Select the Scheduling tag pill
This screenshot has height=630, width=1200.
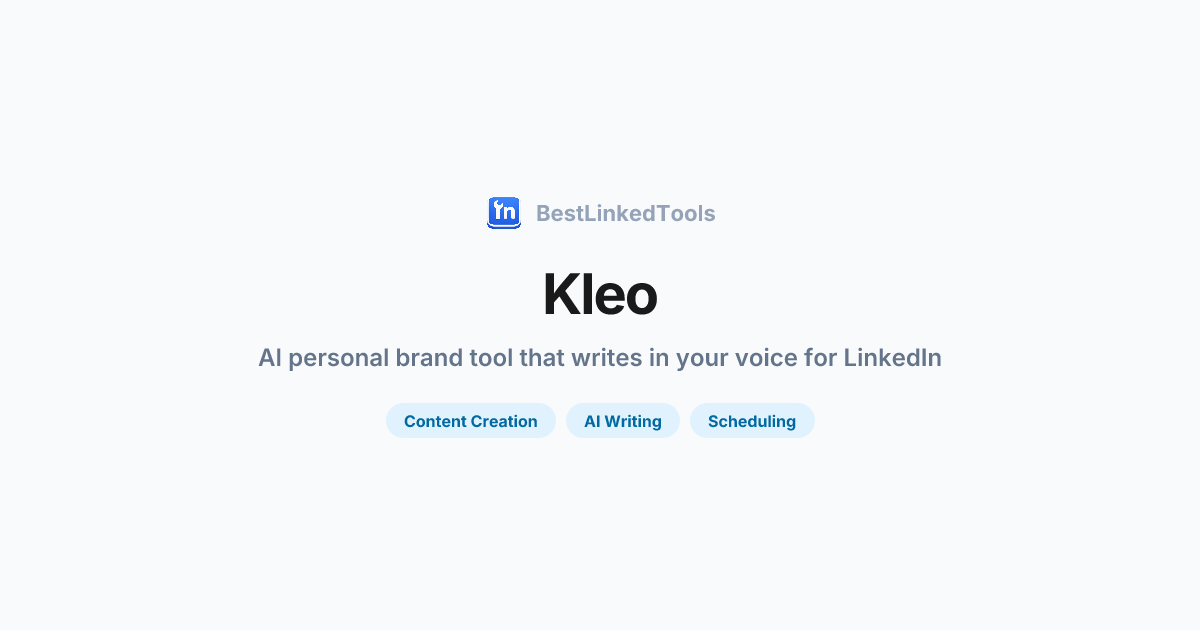(x=751, y=421)
